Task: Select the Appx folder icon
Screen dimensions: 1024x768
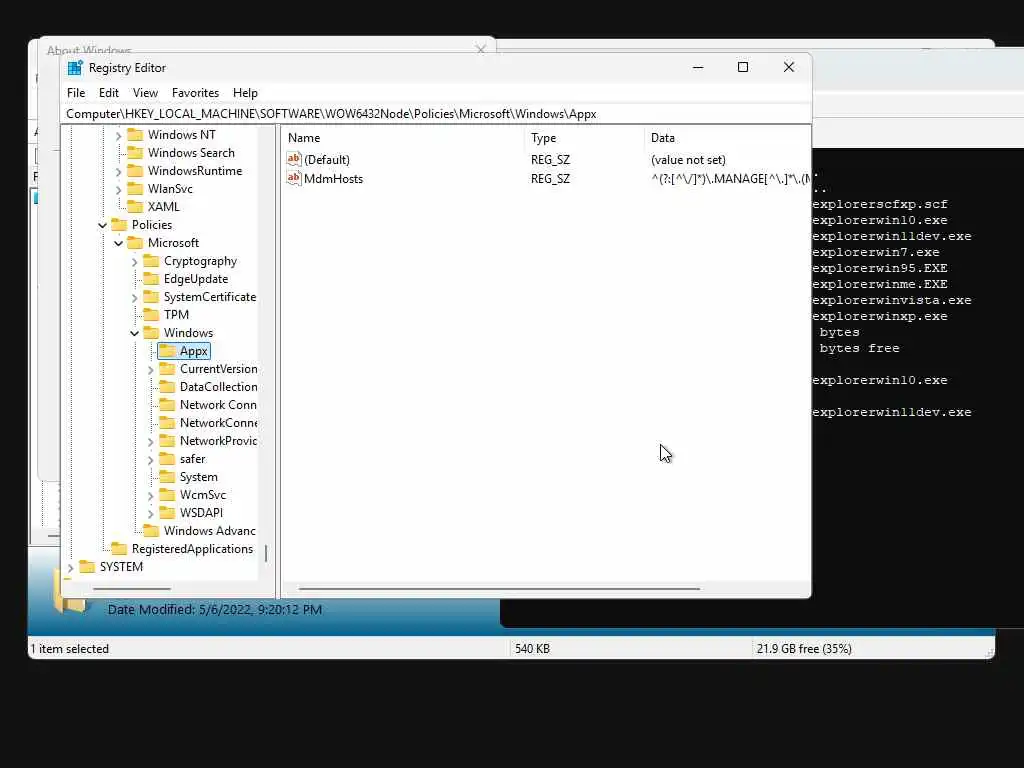Action: tap(167, 351)
